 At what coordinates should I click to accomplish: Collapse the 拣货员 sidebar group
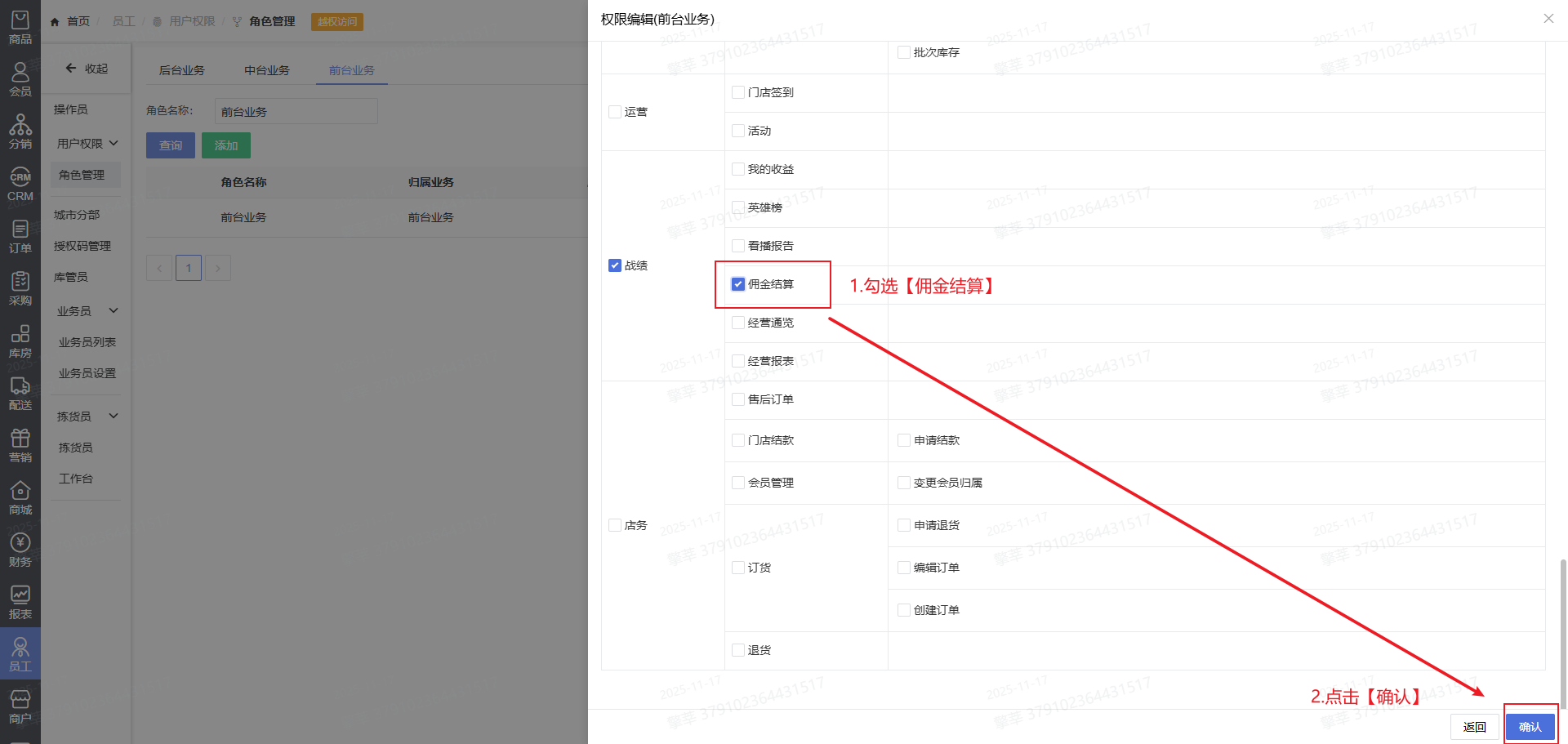[x=87, y=417]
